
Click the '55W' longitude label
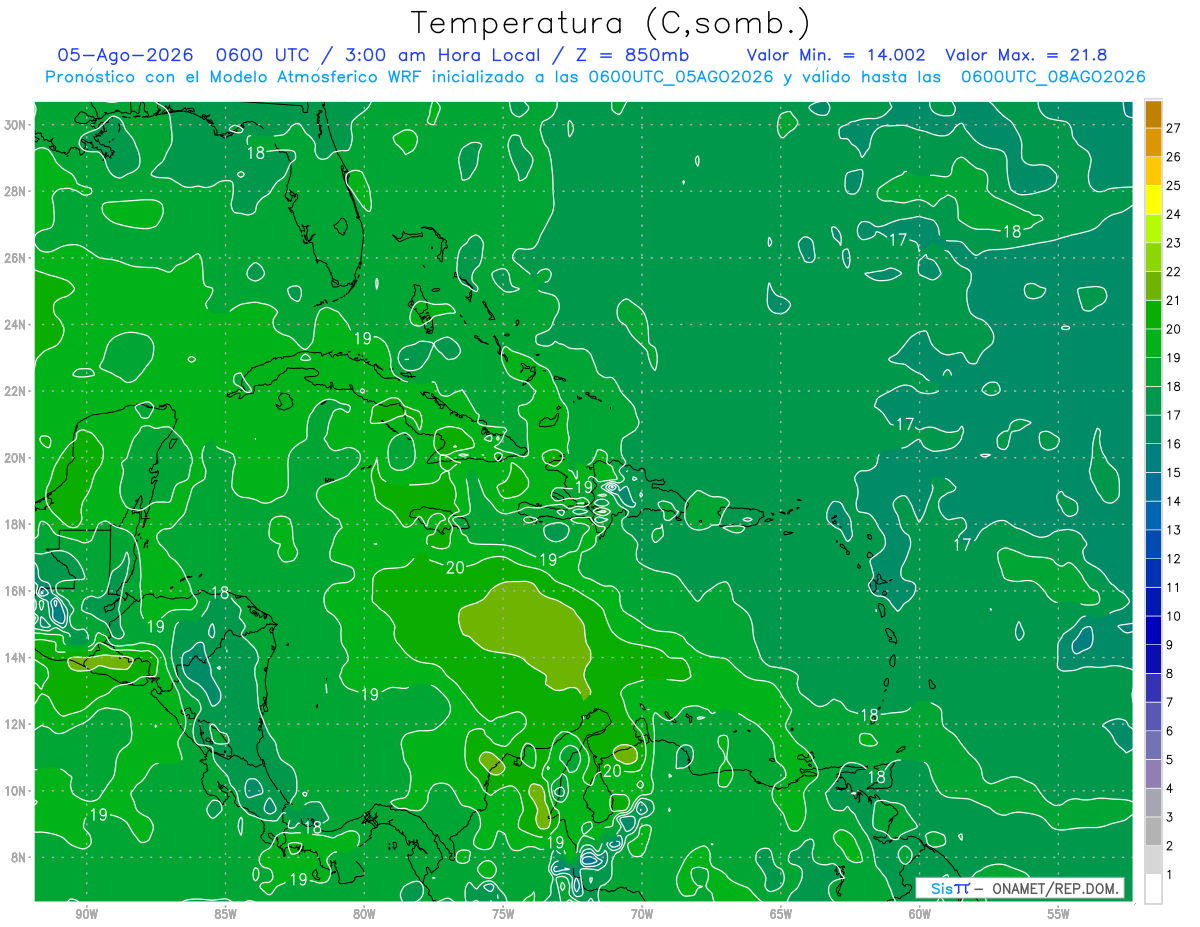[1059, 914]
